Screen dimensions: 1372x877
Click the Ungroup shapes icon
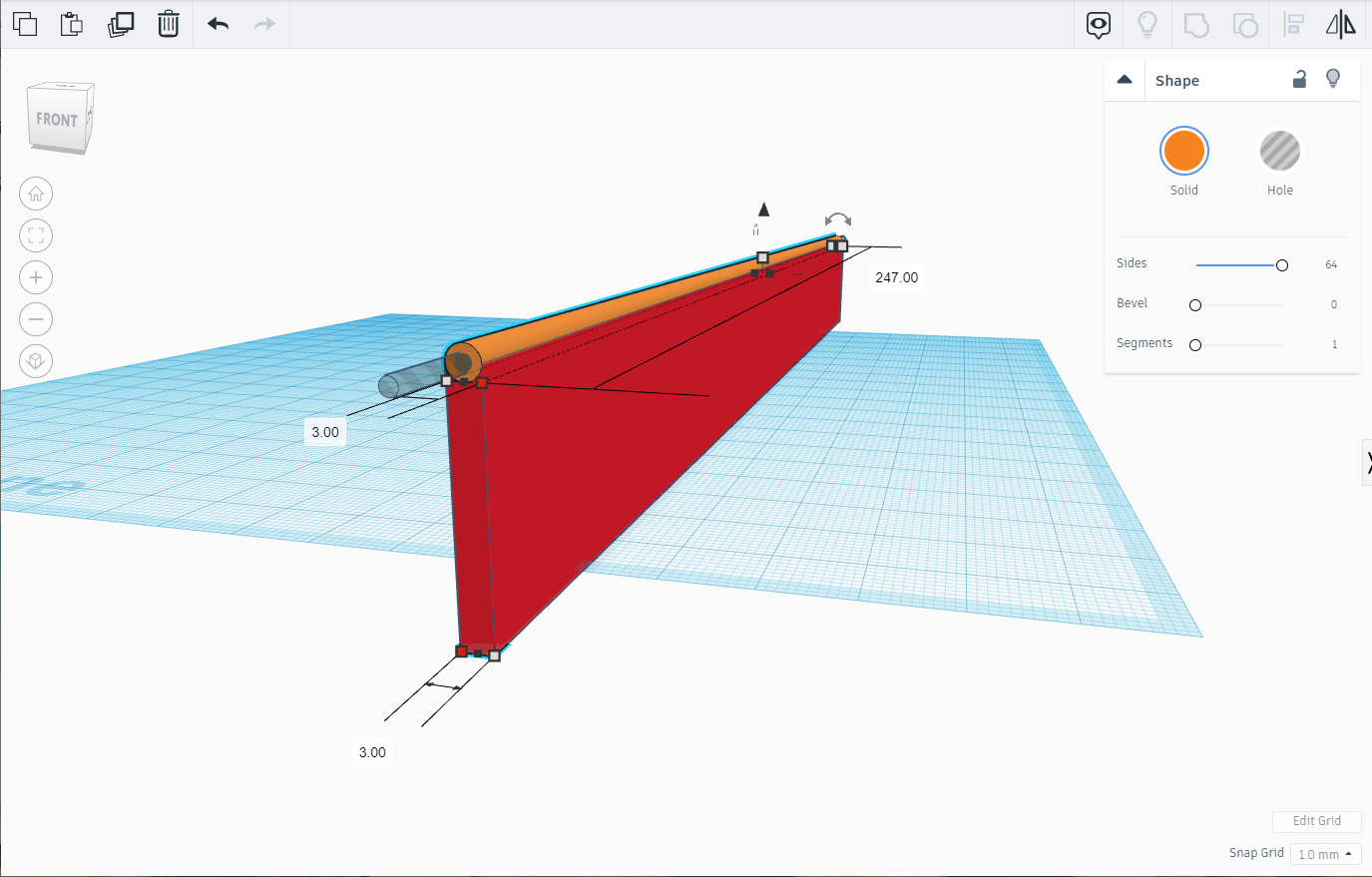(1245, 25)
